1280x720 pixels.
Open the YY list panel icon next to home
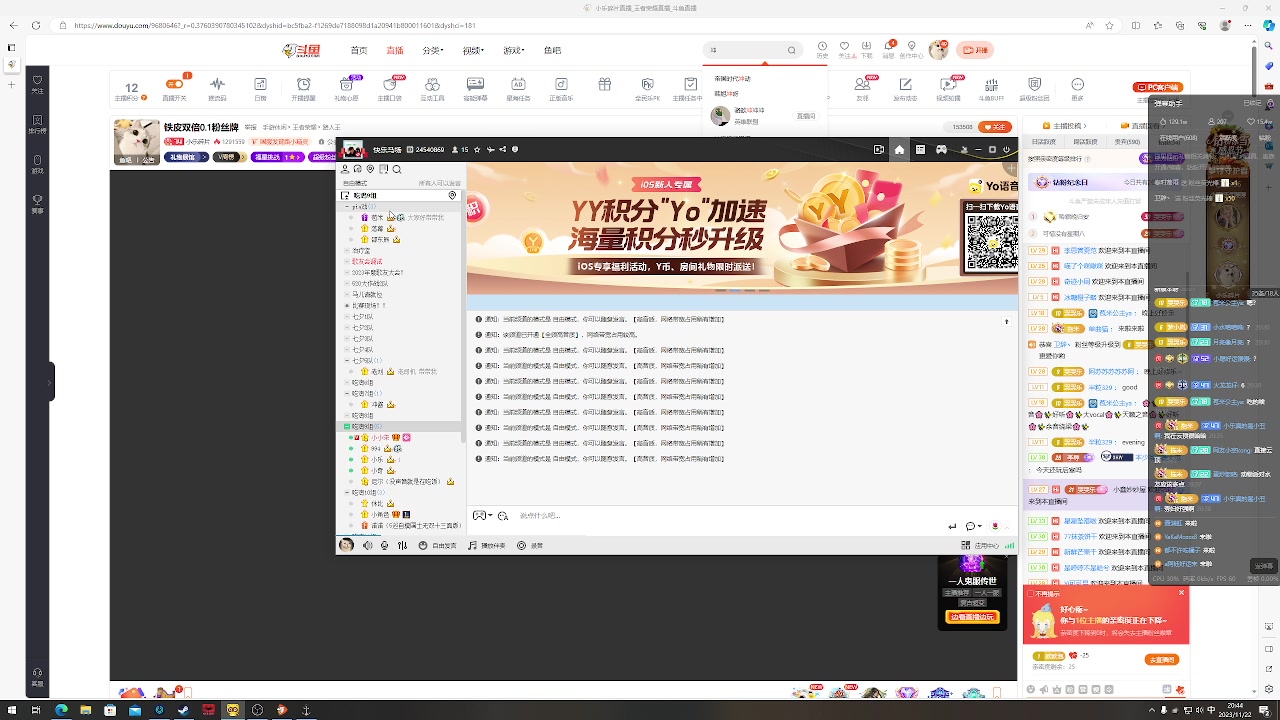coord(920,150)
